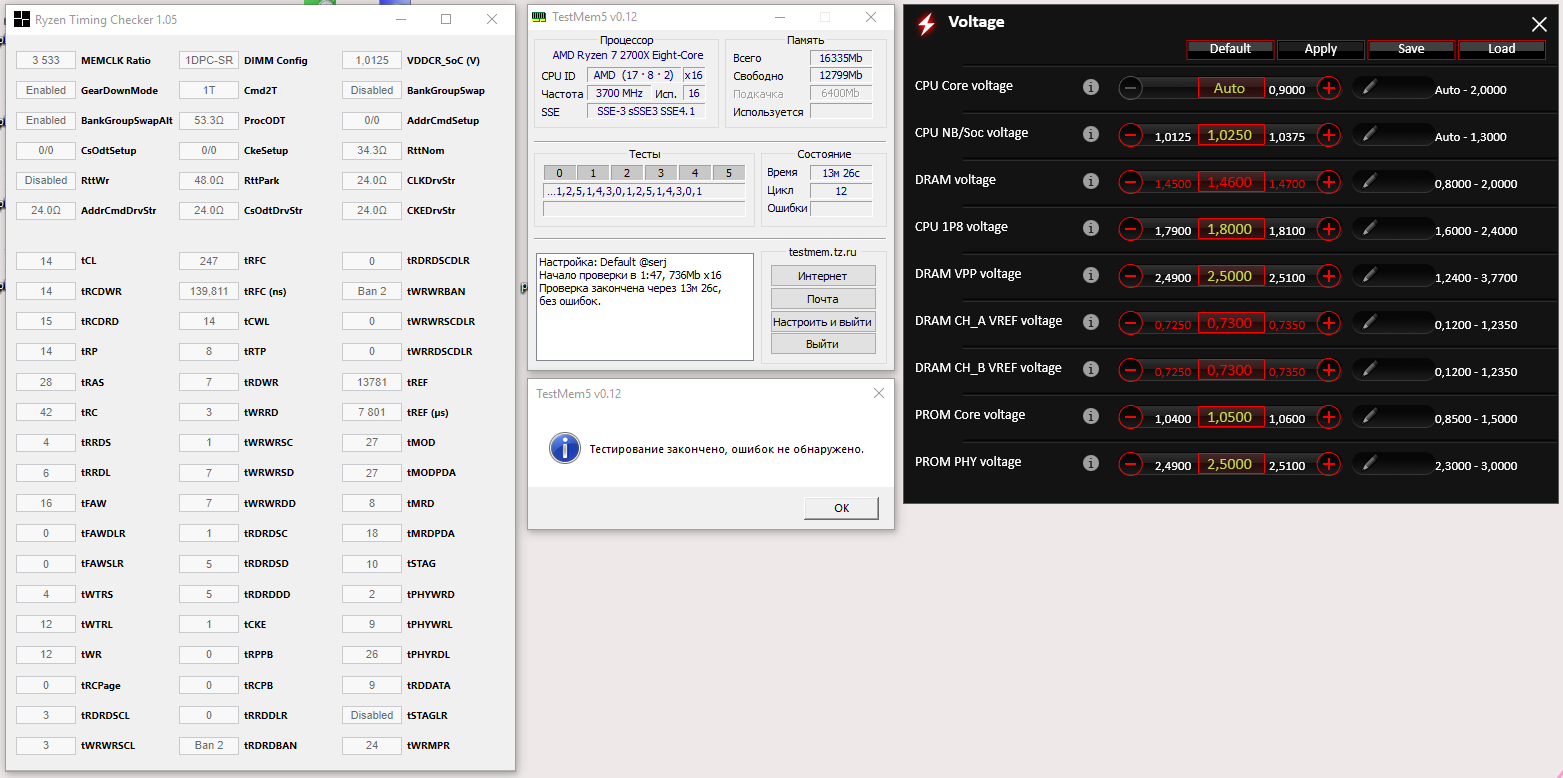Click the CPU 1P8 voltage value 1,8000
The image size is (1563, 778).
click(x=1230, y=229)
